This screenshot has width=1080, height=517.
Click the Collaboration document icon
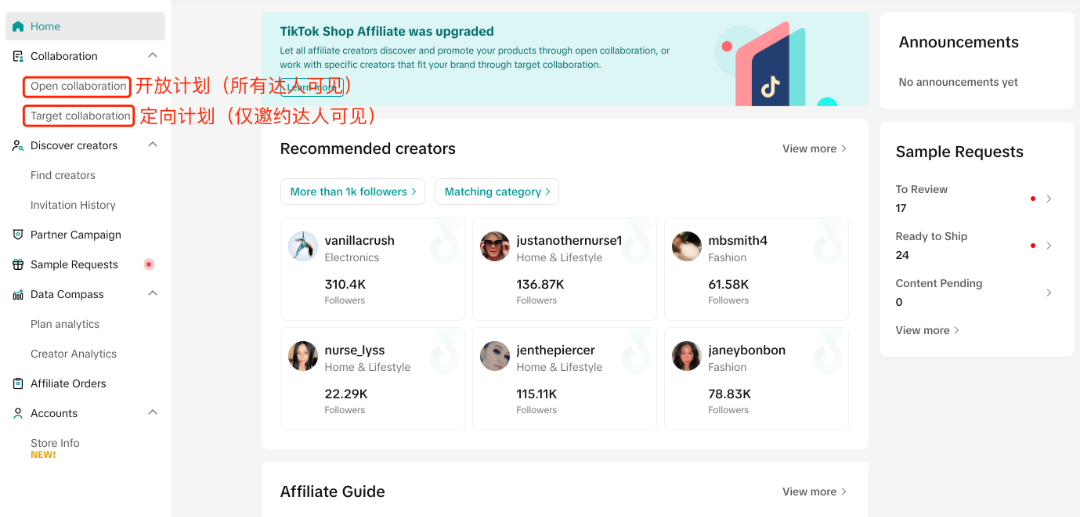point(18,56)
